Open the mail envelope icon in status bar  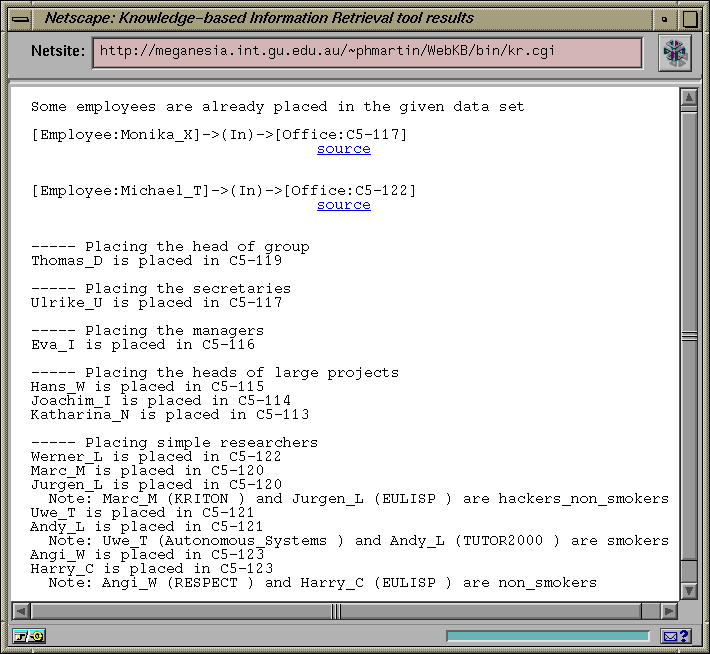[x=676, y=636]
